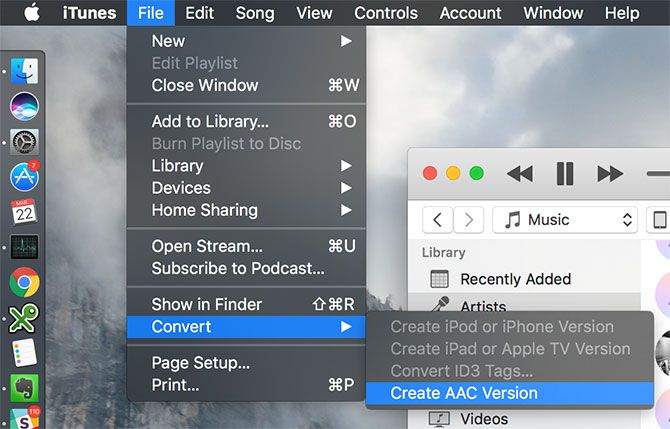
Task: Open the Controls menu
Action: 386,13
